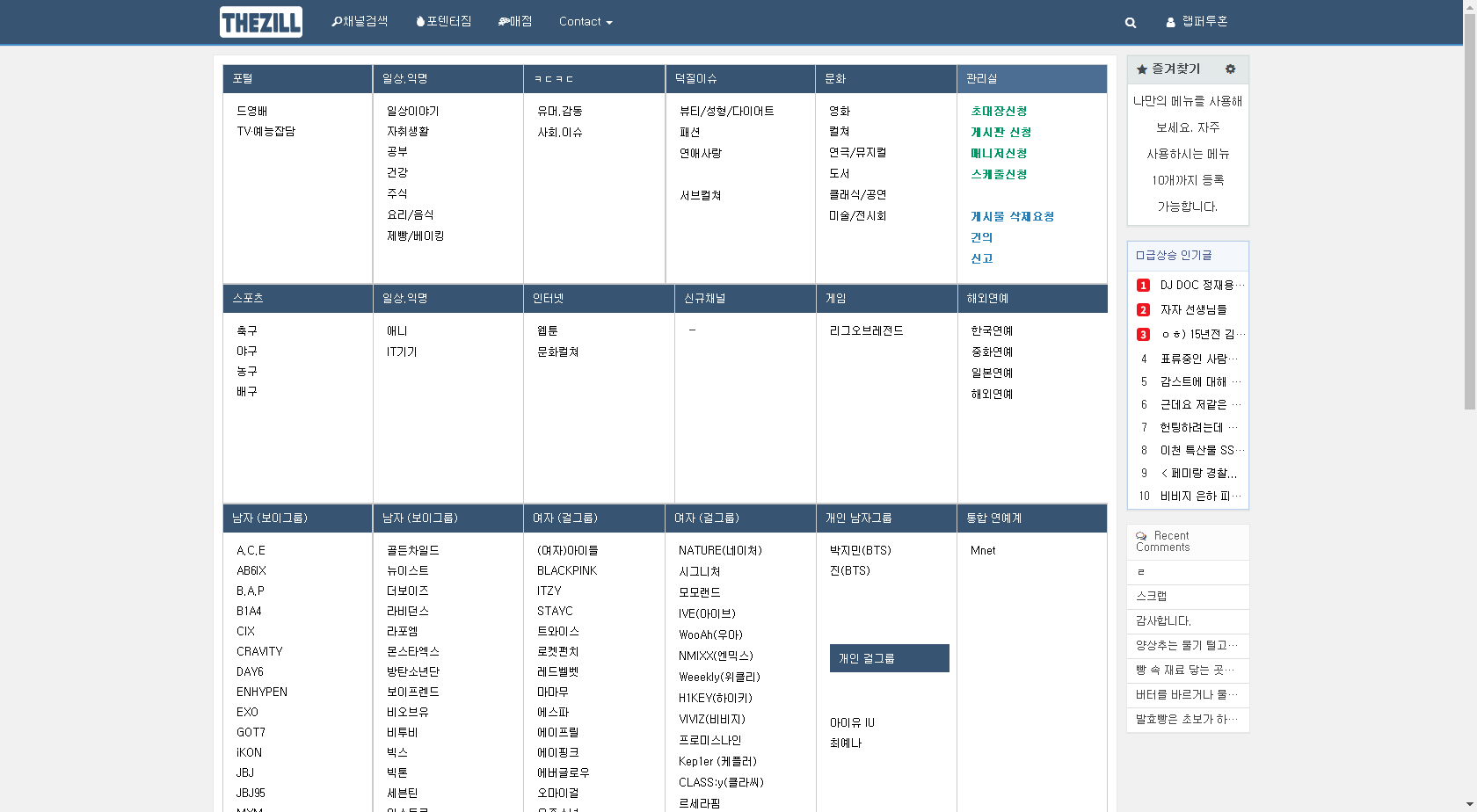Click the Recent Comments bubble icon

1141,535
